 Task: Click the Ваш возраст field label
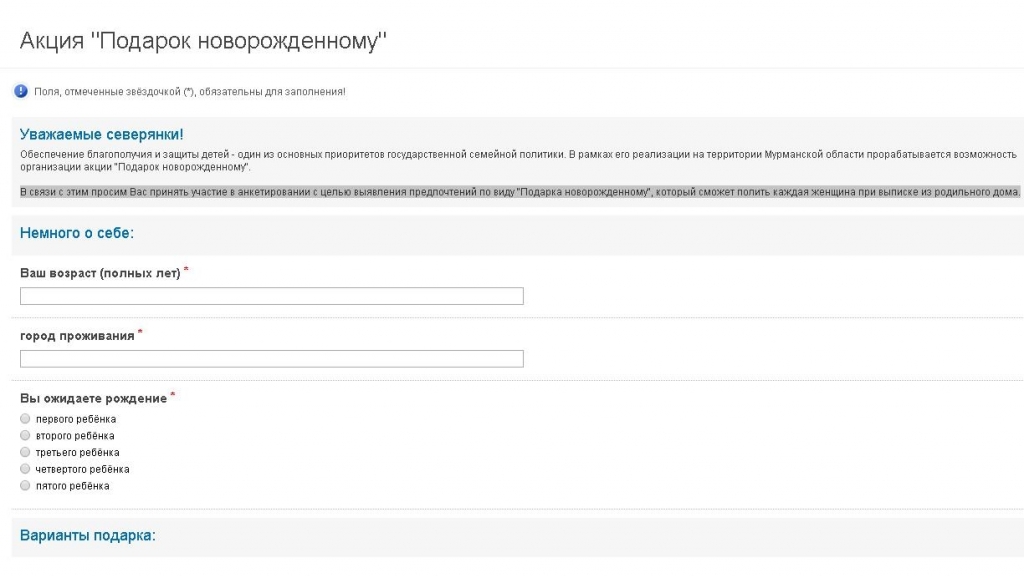point(100,273)
